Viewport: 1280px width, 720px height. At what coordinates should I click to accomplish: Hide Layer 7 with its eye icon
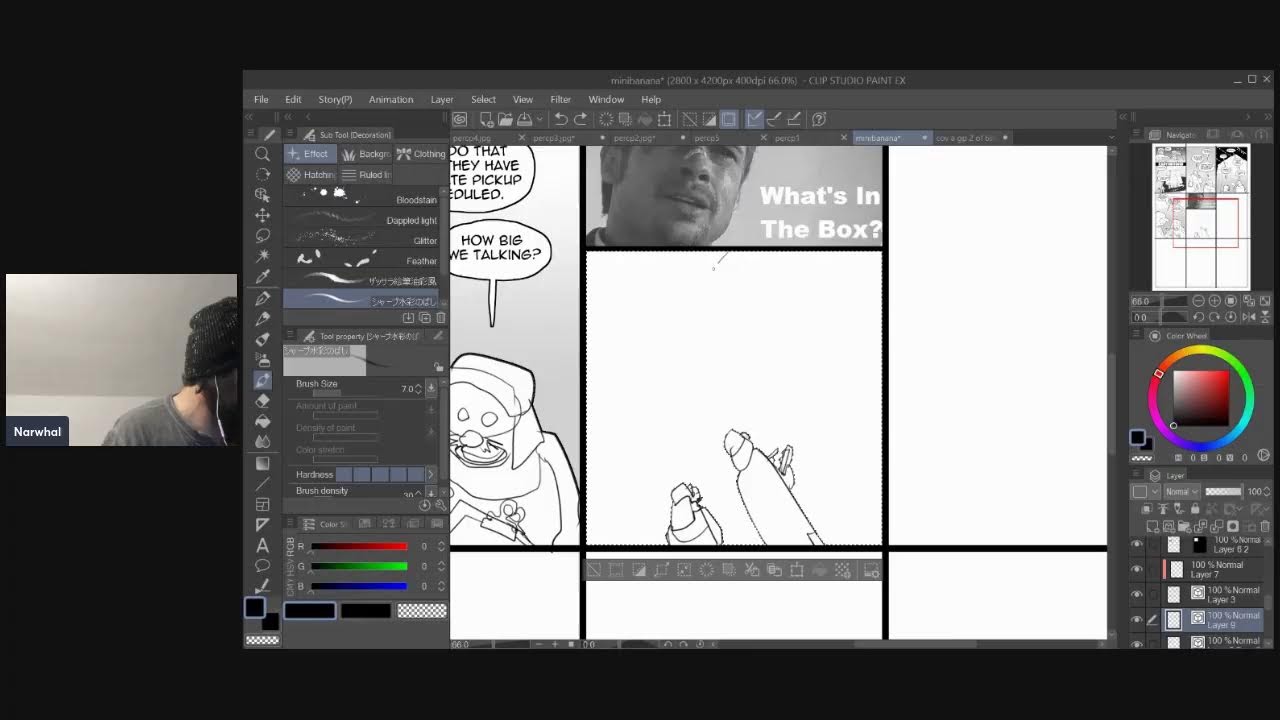pyautogui.click(x=1136, y=570)
